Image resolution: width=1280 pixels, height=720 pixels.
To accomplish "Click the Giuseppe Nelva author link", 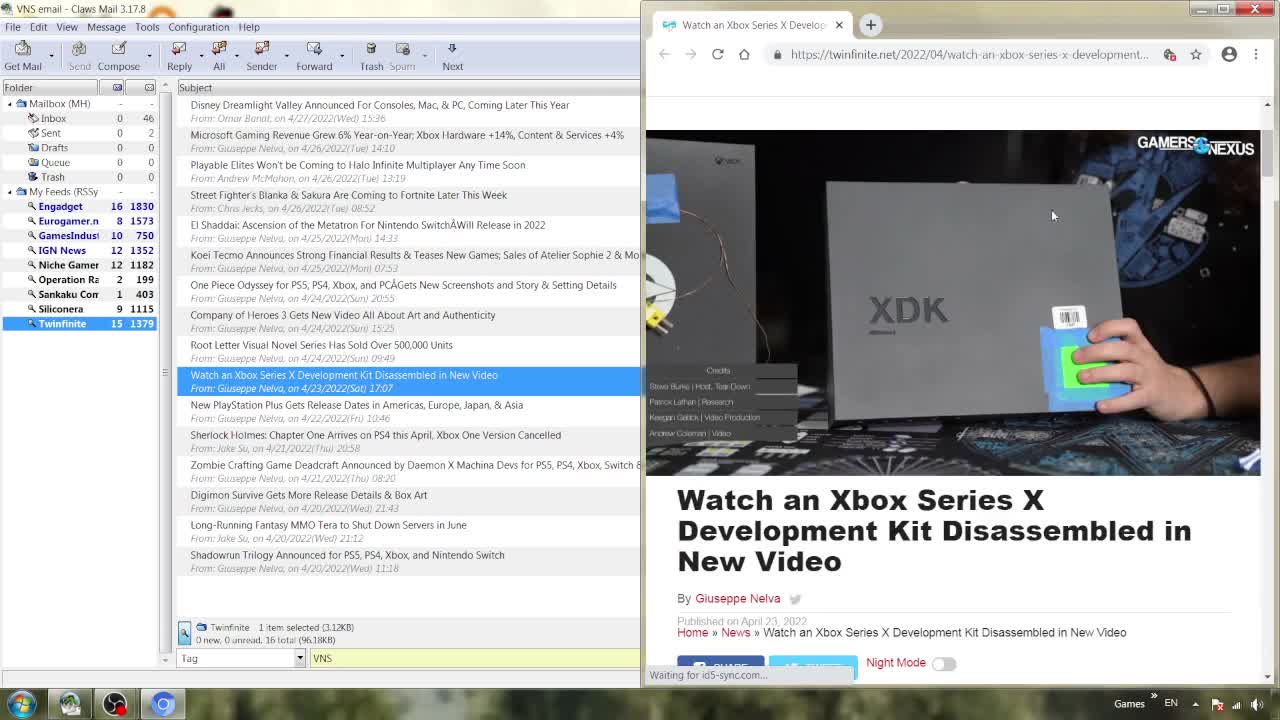I will (738, 598).
